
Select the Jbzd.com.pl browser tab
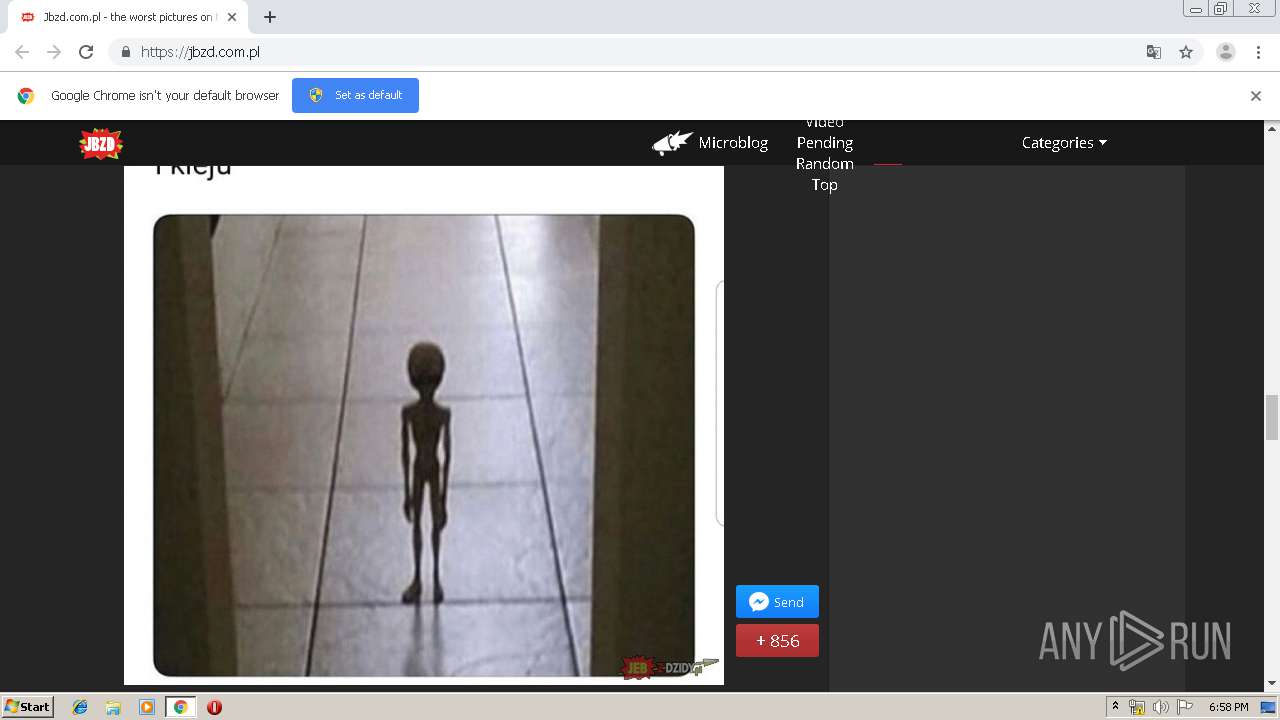pos(130,17)
